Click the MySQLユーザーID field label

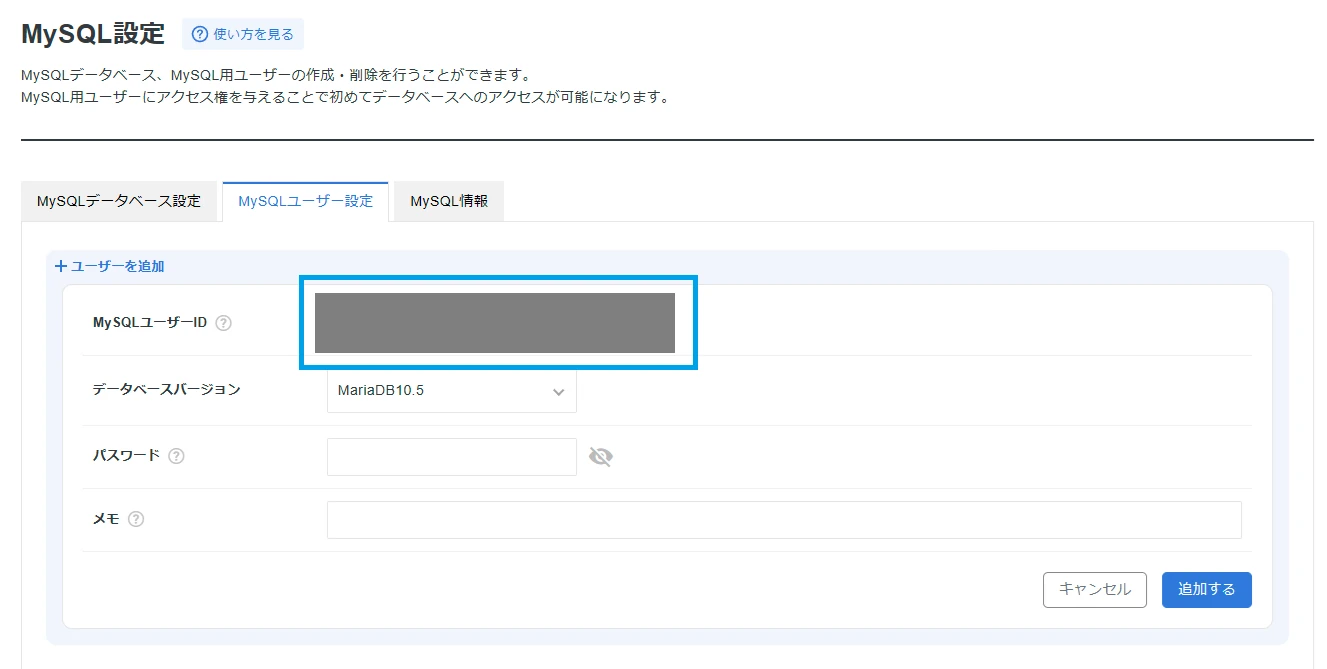click(149, 322)
